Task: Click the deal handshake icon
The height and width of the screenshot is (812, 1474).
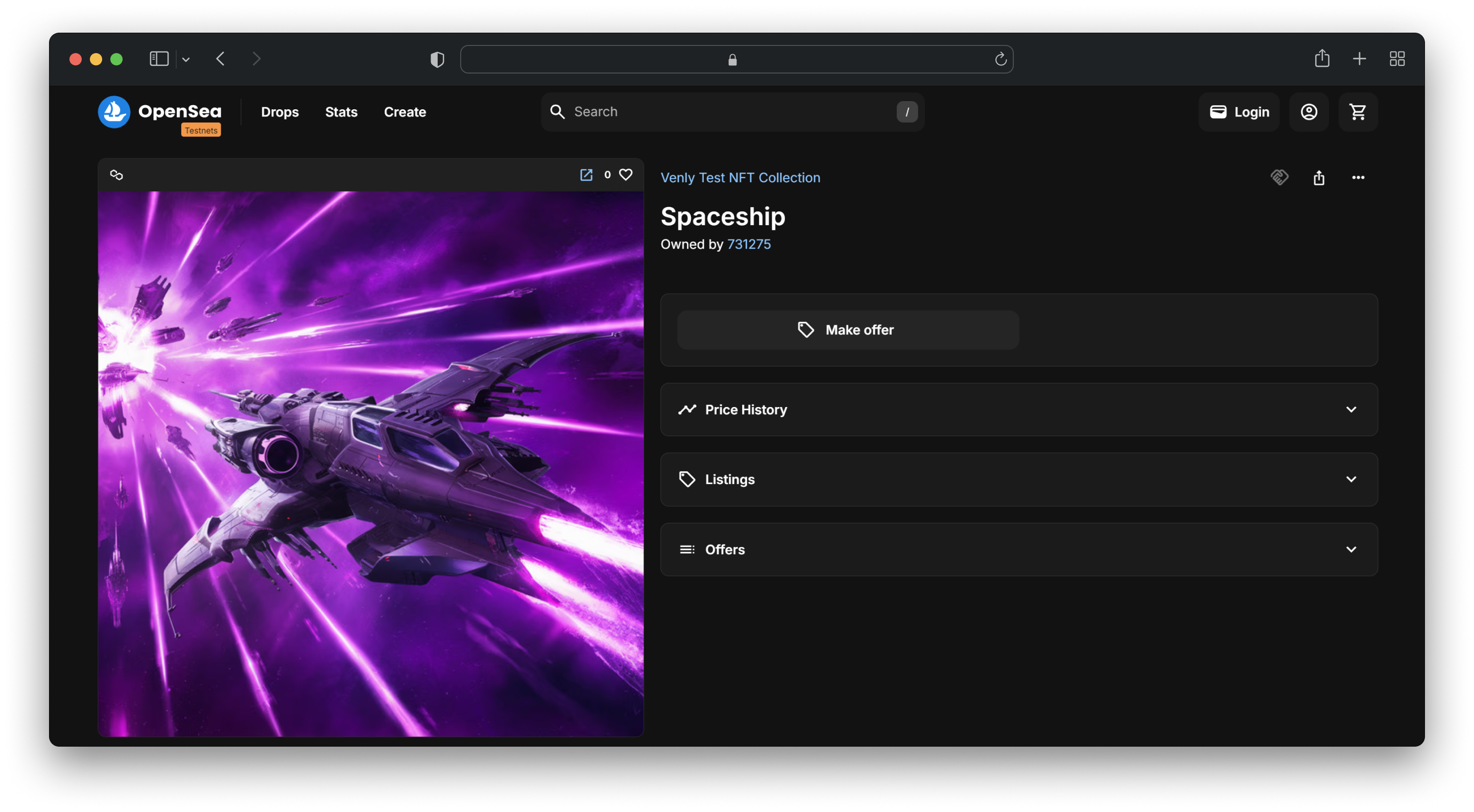Action: click(1279, 177)
